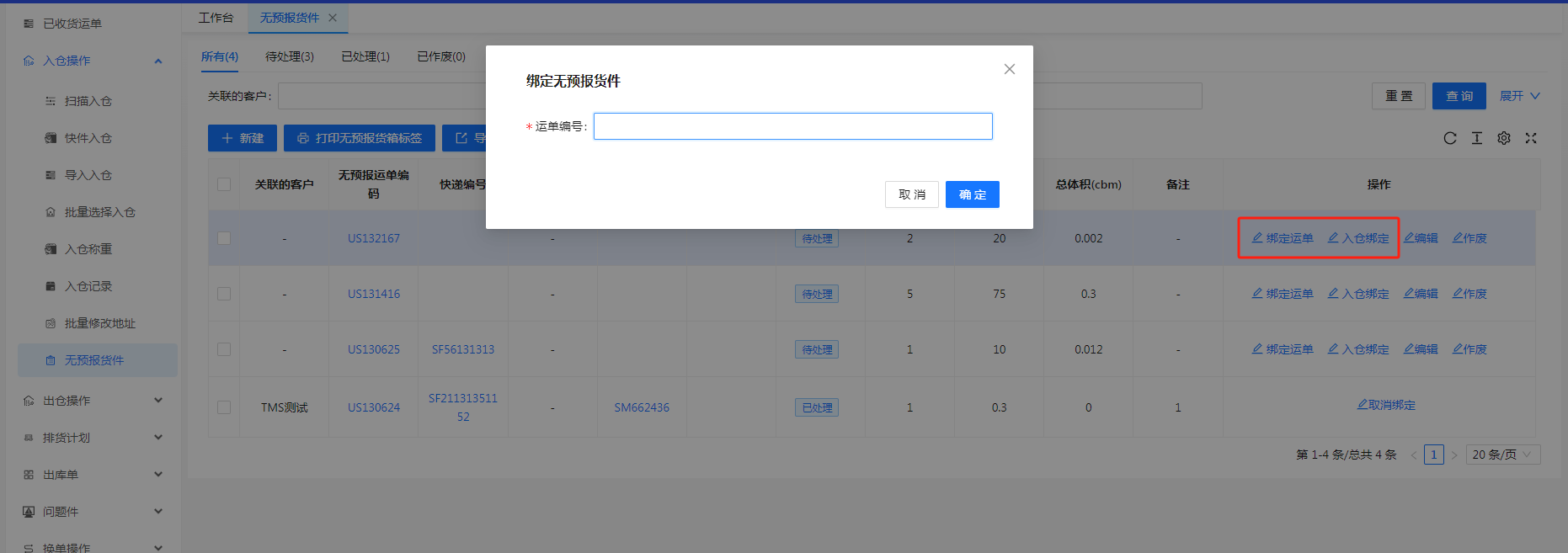
Task: Click 打印无预报货箱标签 printer button
Action: point(360,138)
